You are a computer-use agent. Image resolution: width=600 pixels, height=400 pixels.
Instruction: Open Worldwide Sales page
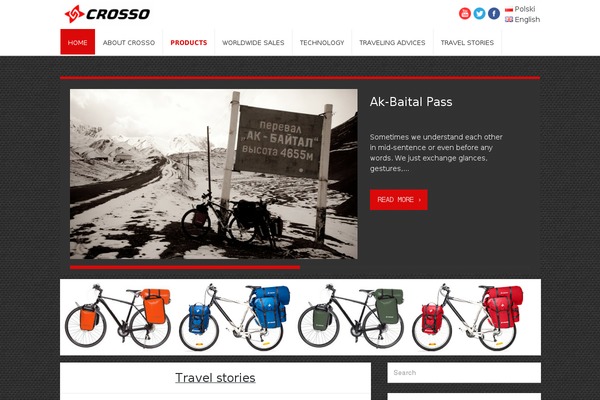[253, 42]
